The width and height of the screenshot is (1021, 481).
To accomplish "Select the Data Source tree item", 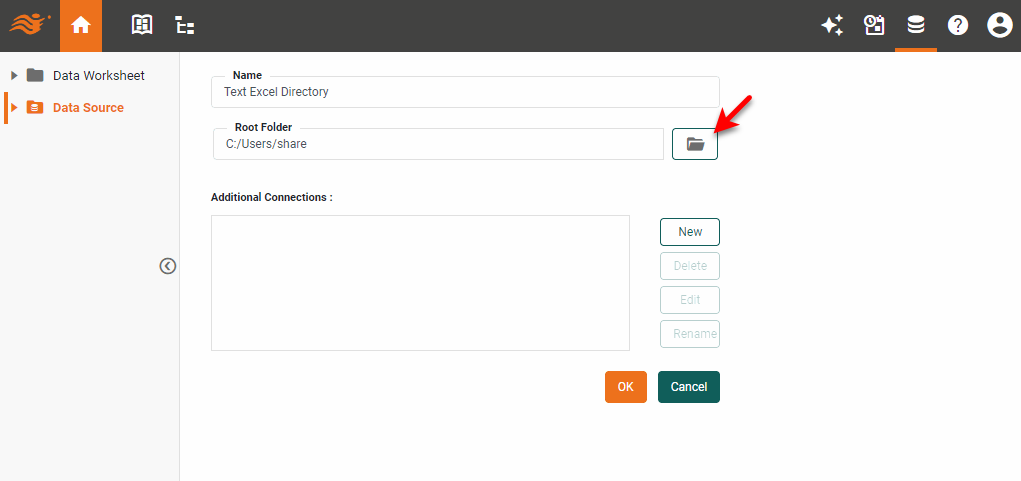I will (x=88, y=107).
